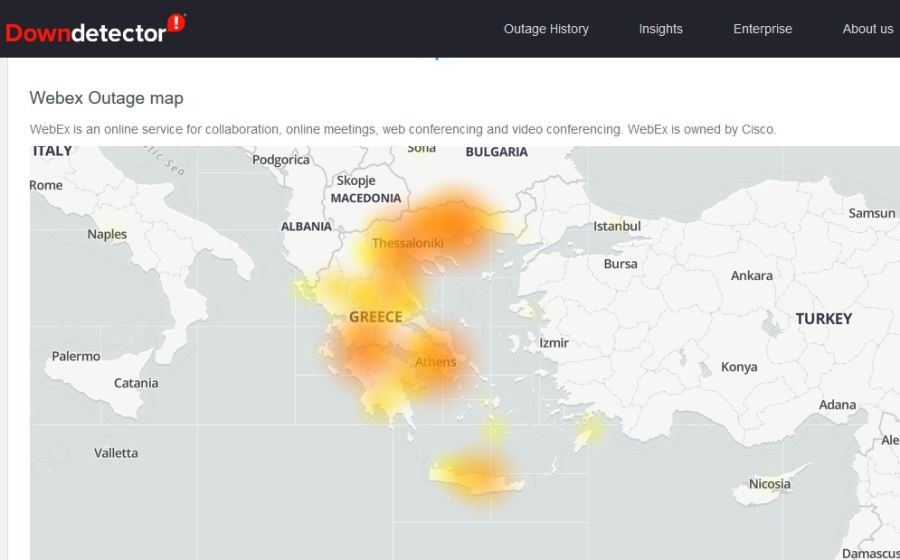Viewport: 900px width, 560px height.
Task: Click the Ankara city label
Action: 751,275
